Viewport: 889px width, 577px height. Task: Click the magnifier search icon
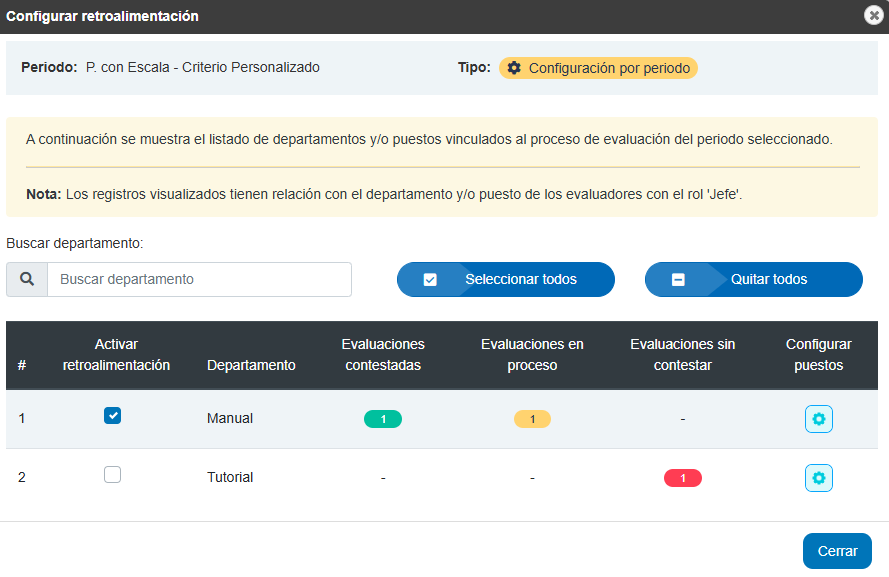pos(27,279)
